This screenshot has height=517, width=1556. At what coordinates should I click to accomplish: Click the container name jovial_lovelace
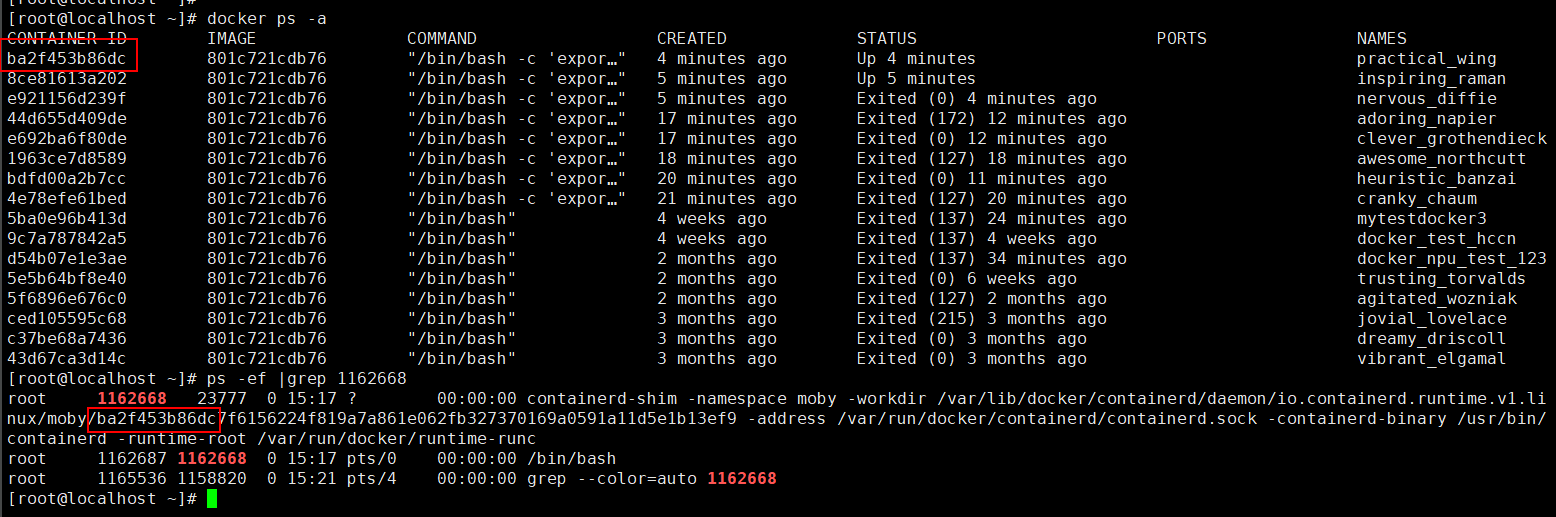tap(1432, 319)
